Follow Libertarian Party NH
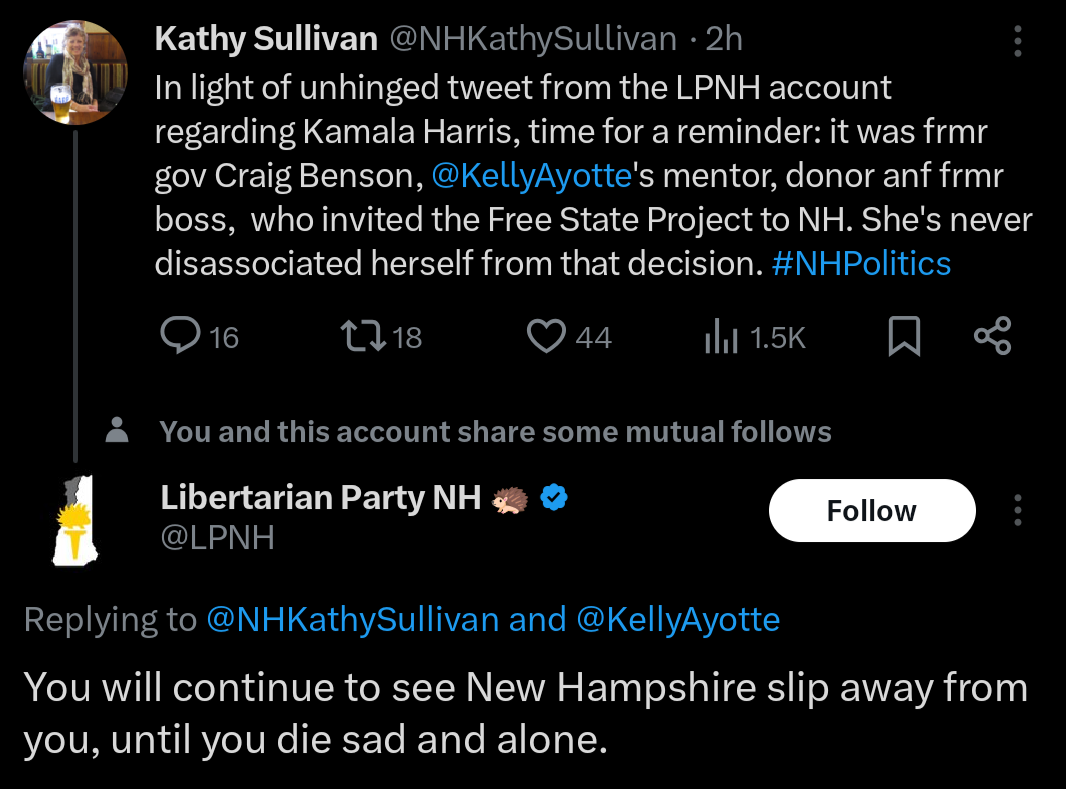 coord(871,510)
